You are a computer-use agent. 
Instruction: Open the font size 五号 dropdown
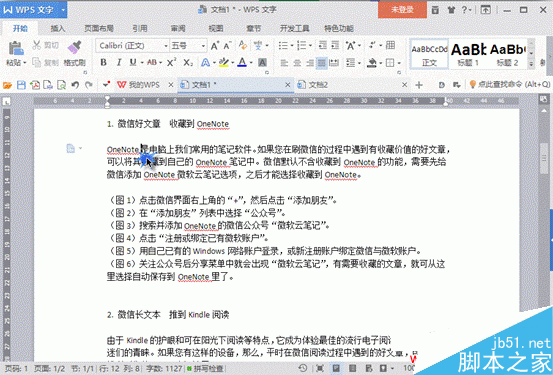pyautogui.click(x=203, y=46)
